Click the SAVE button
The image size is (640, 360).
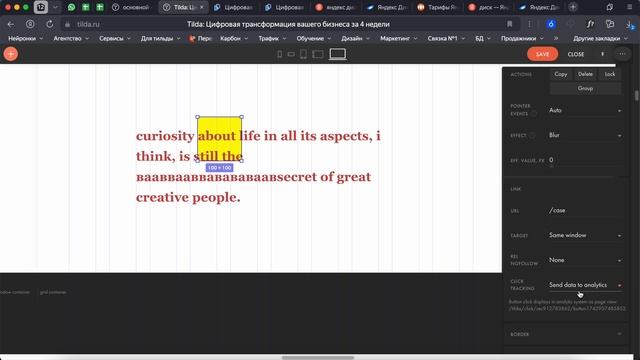542,54
